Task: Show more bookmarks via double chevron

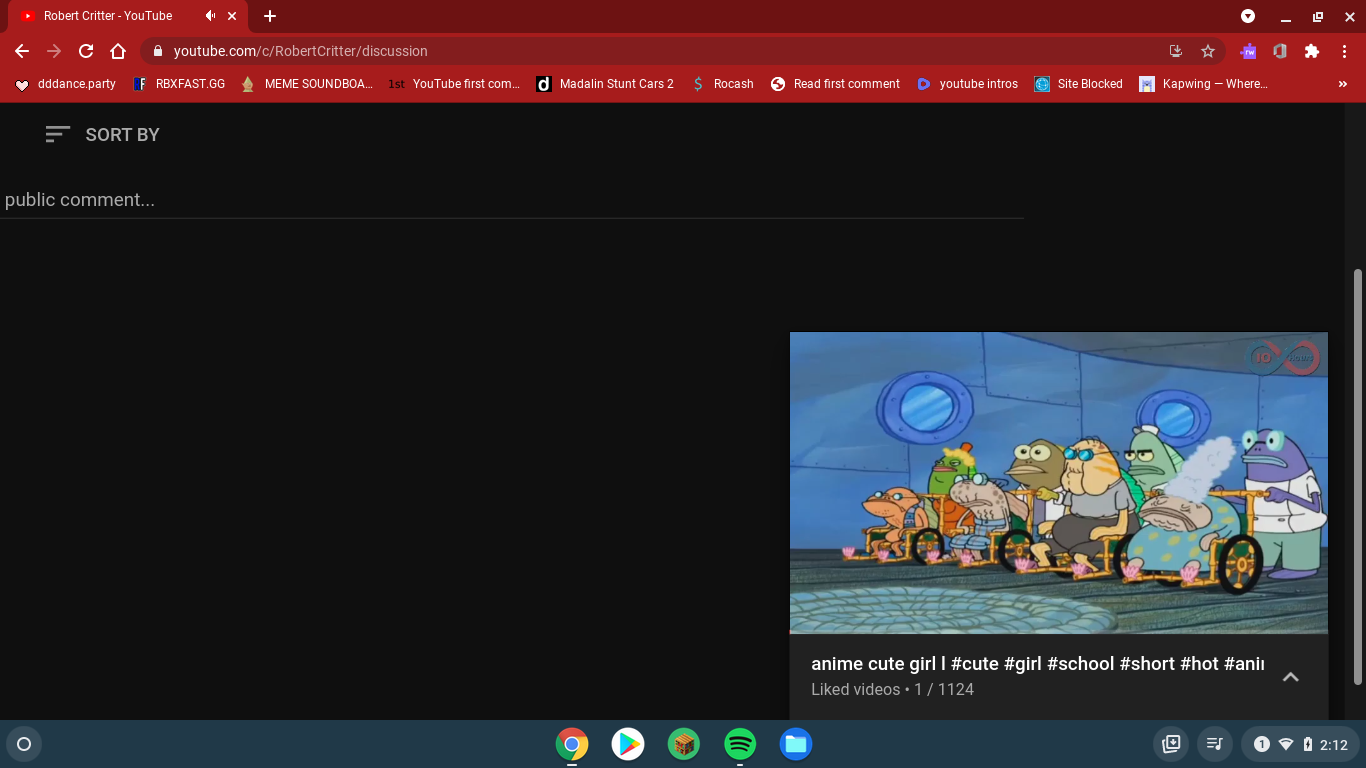Action: point(1343,84)
